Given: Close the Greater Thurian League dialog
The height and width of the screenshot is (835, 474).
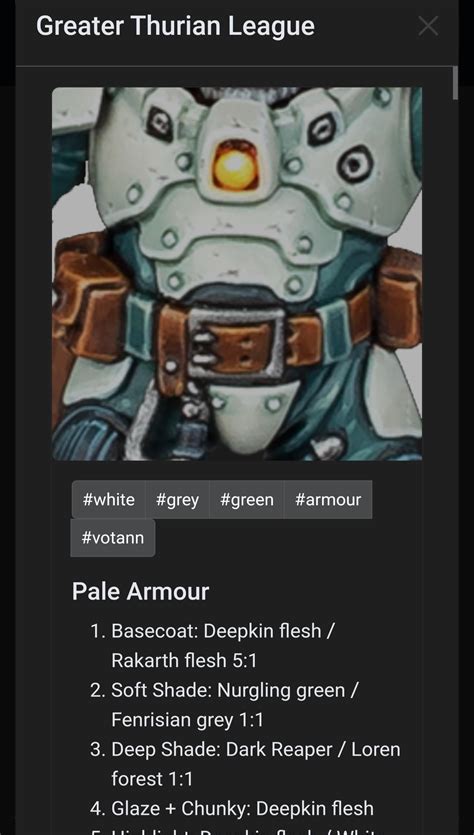Looking at the screenshot, I should [428, 26].
